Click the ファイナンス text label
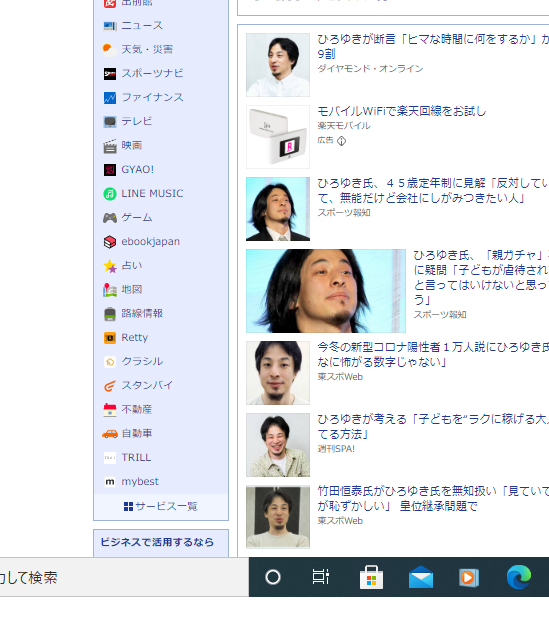This screenshot has width=549, height=641. 152,98
